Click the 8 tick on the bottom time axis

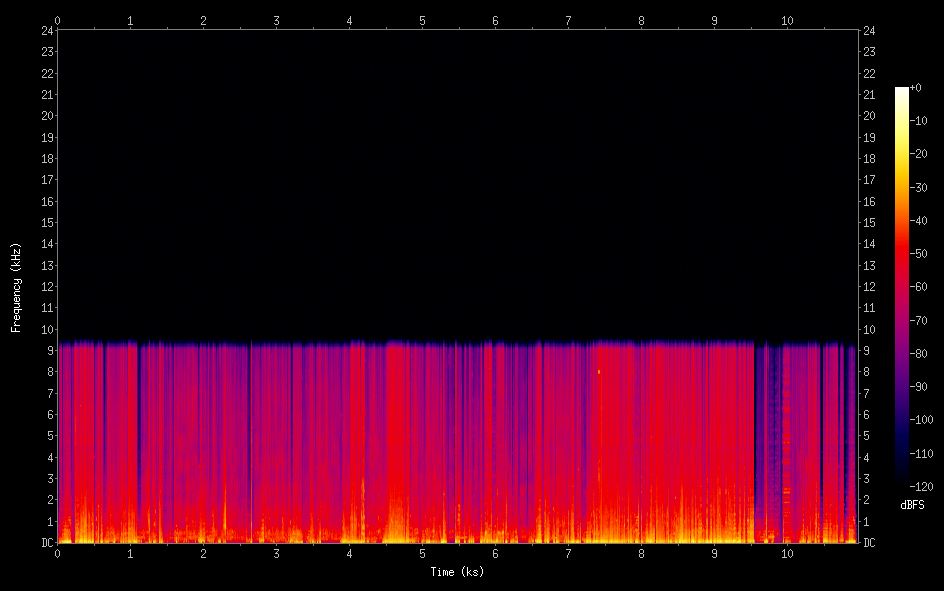click(x=641, y=553)
